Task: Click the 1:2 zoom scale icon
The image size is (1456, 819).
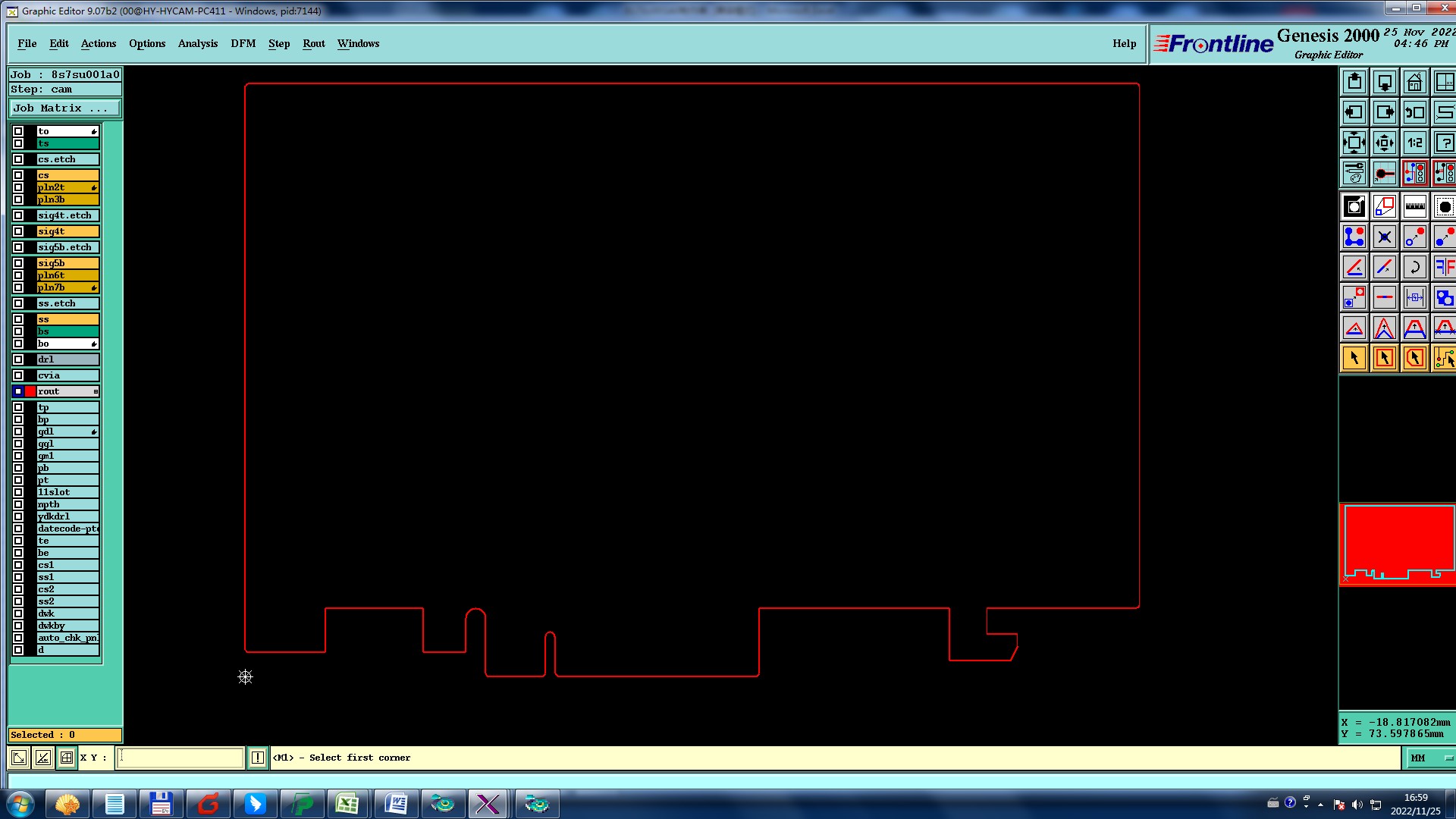Action: [x=1414, y=143]
